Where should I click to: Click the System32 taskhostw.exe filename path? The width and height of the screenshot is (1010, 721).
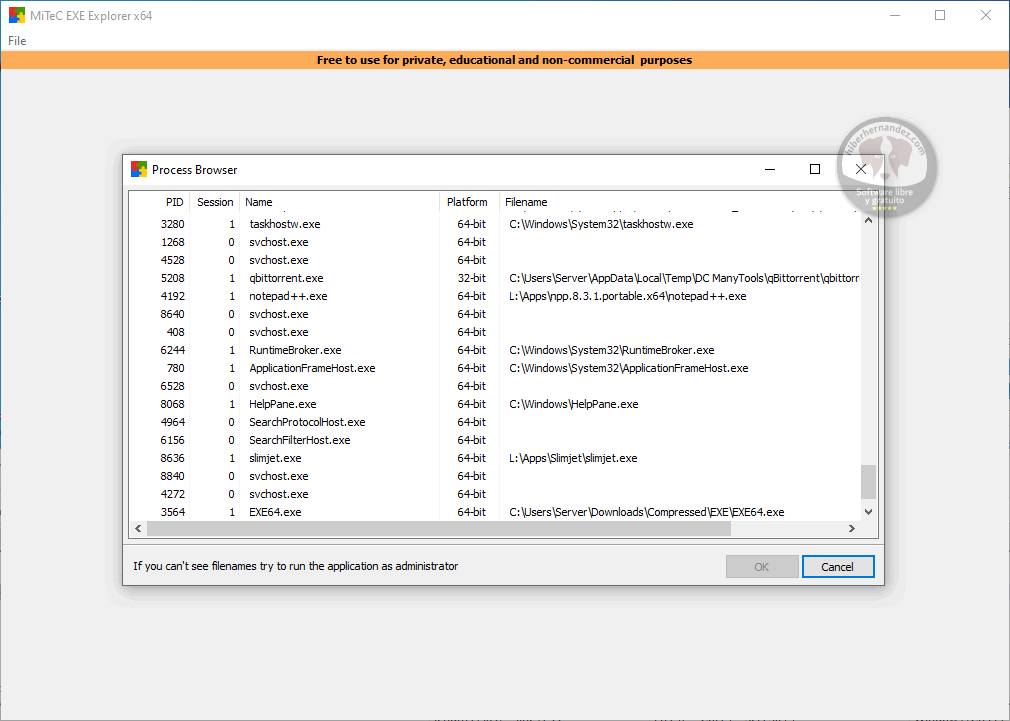click(601, 224)
